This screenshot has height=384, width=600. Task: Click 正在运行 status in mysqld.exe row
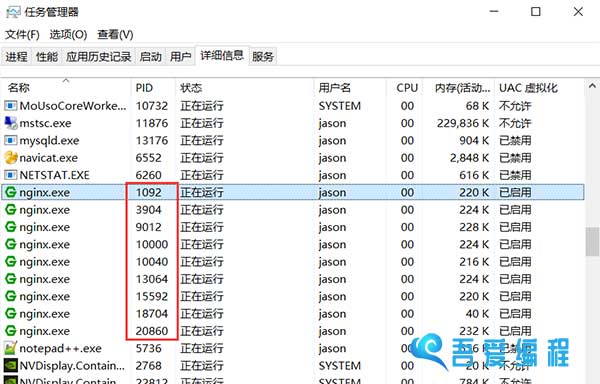202,141
